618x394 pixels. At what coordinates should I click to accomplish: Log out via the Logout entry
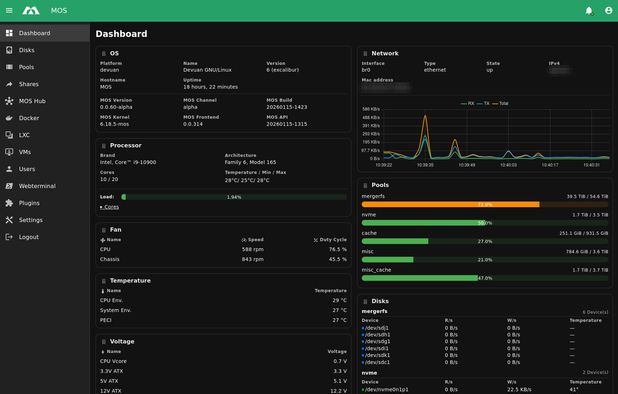(45, 237)
